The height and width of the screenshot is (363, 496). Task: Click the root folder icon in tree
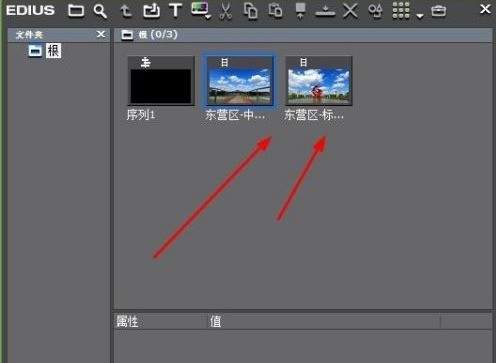tap(35, 51)
